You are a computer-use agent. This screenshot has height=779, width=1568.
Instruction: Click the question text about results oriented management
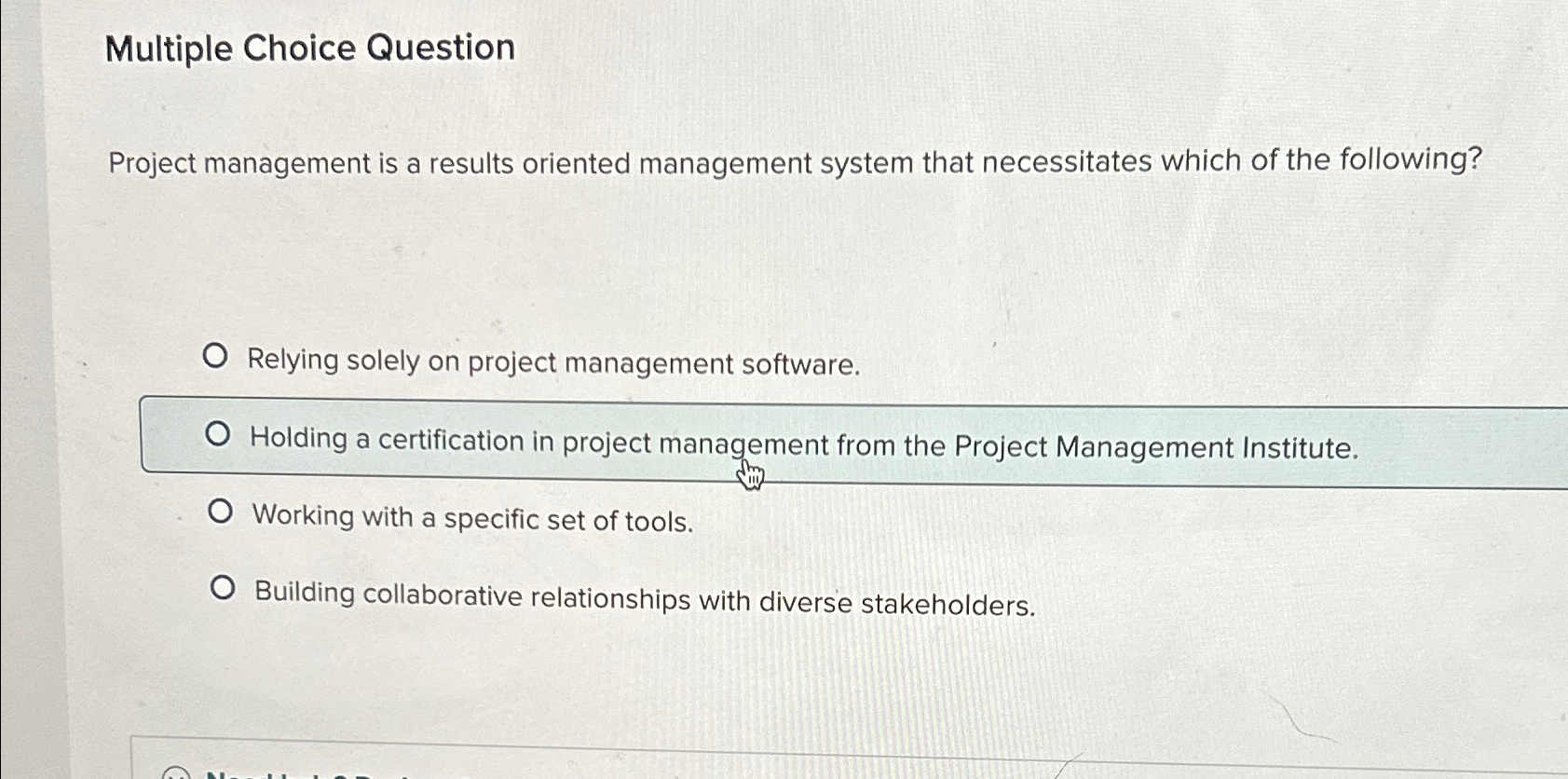click(792, 163)
